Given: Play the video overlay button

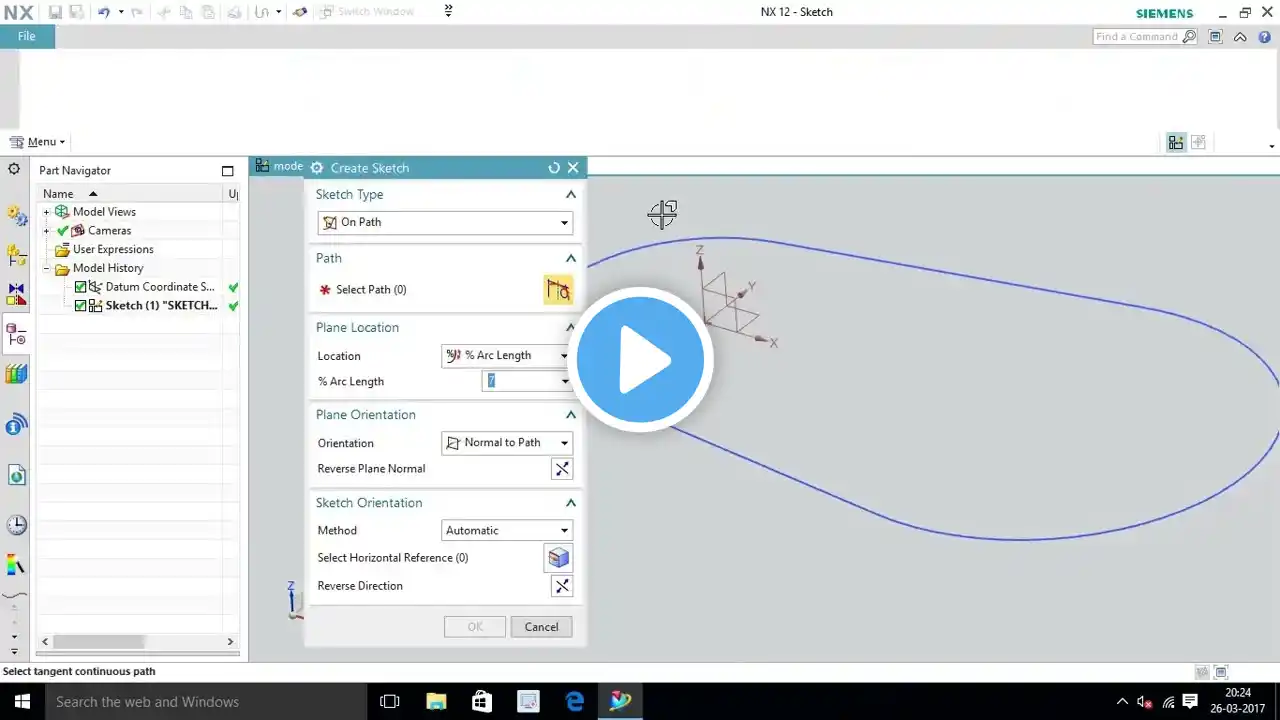Looking at the screenshot, I should (640, 360).
